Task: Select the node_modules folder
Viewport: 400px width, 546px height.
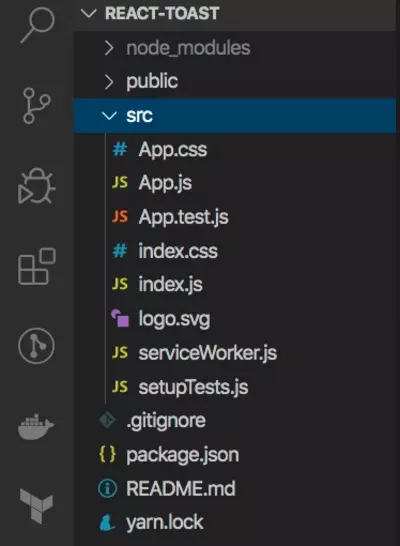Action: coord(235,48)
